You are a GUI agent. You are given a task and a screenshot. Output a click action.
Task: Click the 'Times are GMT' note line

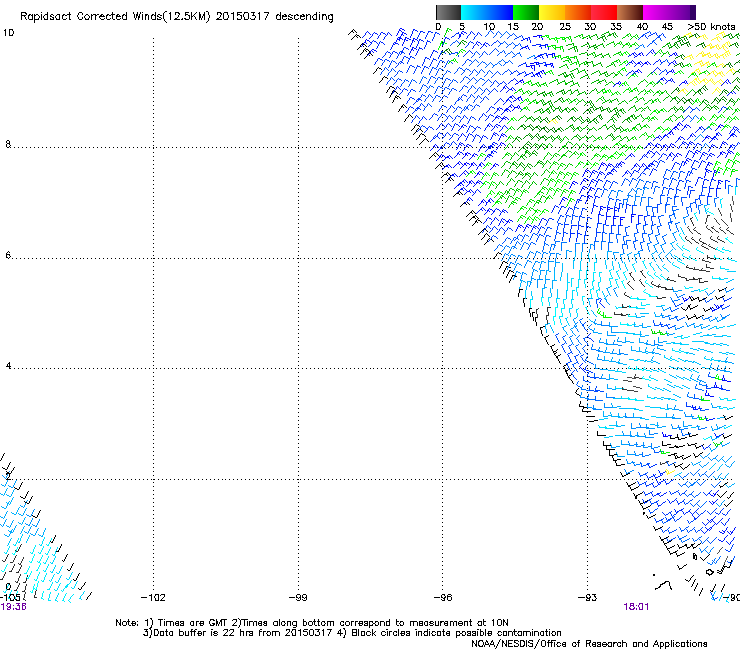coord(312,623)
